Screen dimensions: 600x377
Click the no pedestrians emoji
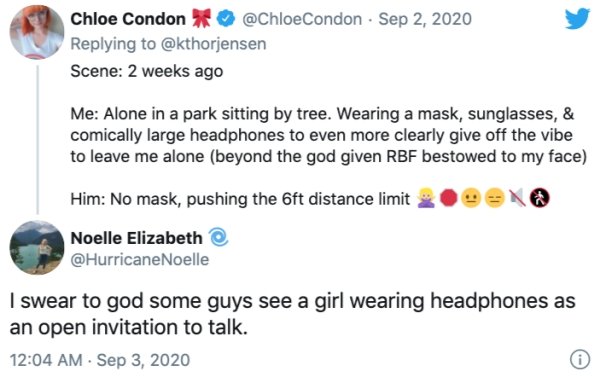(x=540, y=198)
